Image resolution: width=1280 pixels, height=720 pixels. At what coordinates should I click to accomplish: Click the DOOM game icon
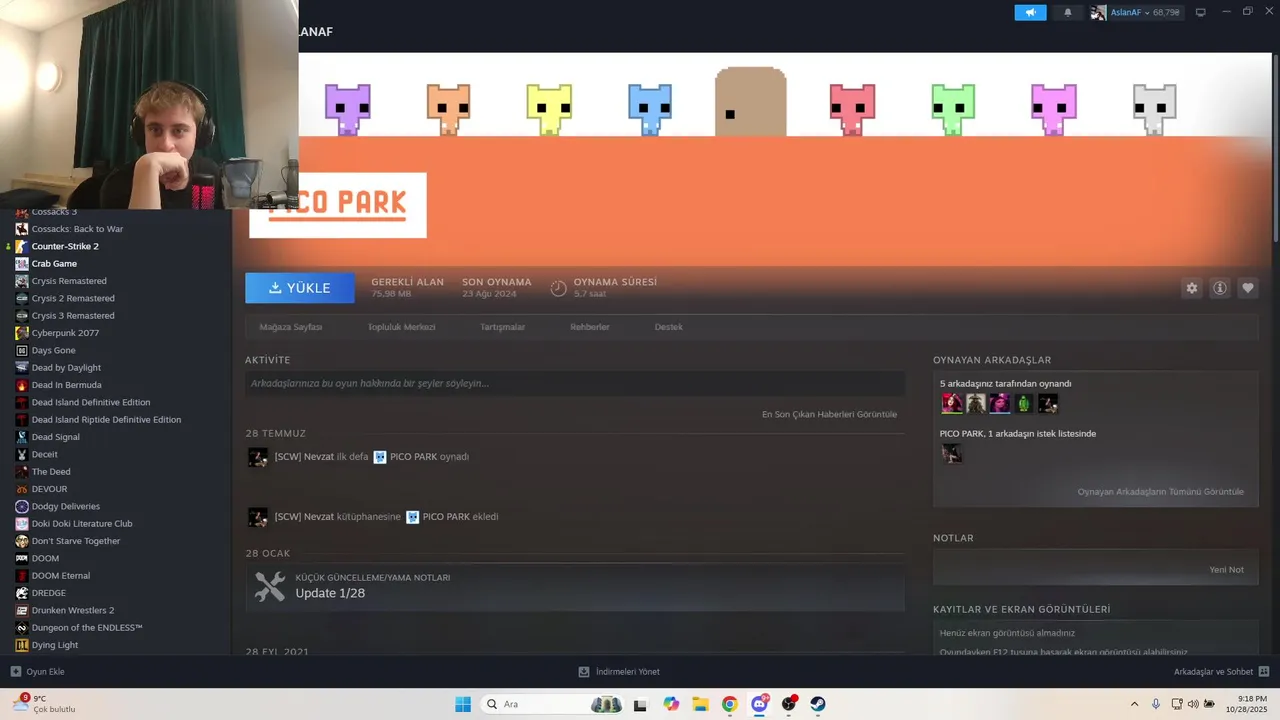click(x=22, y=558)
